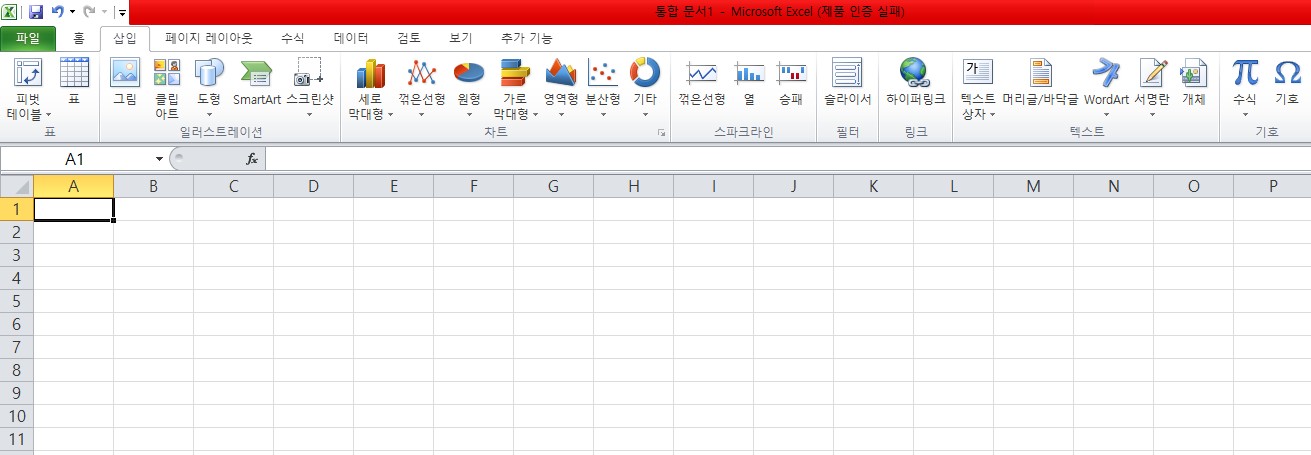Image resolution: width=1311 pixels, height=455 pixels.
Task: Insert a column sparkline (열)
Action: (x=749, y=82)
